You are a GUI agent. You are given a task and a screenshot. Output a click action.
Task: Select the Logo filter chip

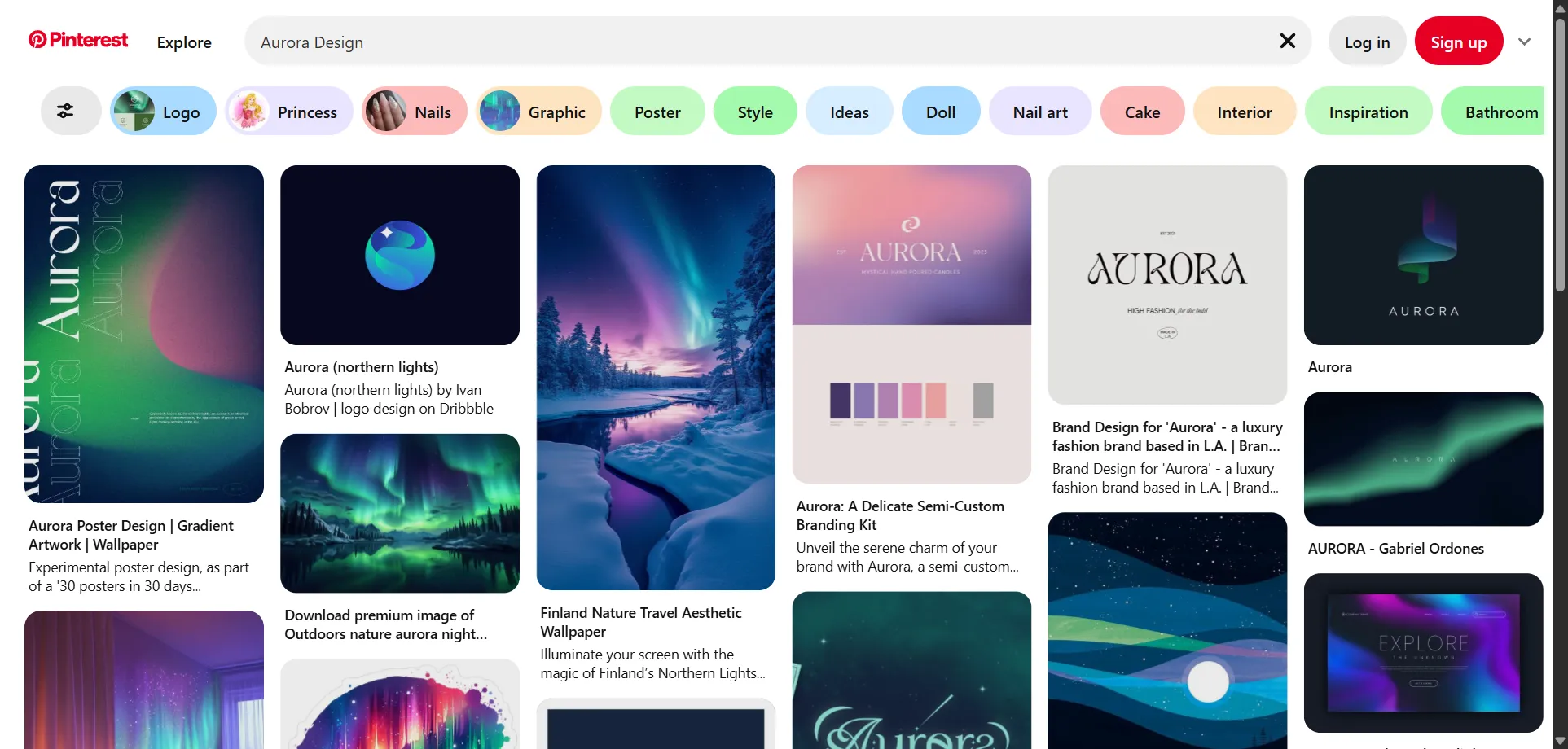click(x=163, y=111)
